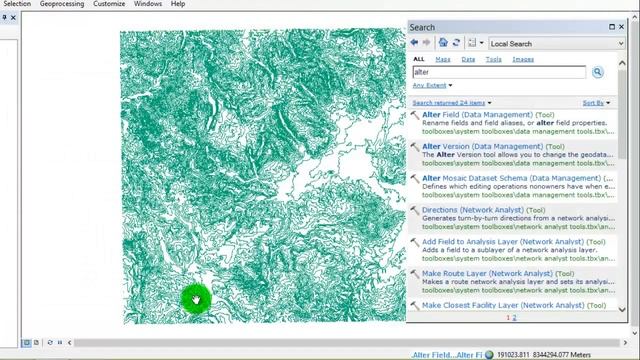Viewport: 640px width, 360px height.
Task: Open Make Closest Facility Layer link
Action: tap(503, 305)
